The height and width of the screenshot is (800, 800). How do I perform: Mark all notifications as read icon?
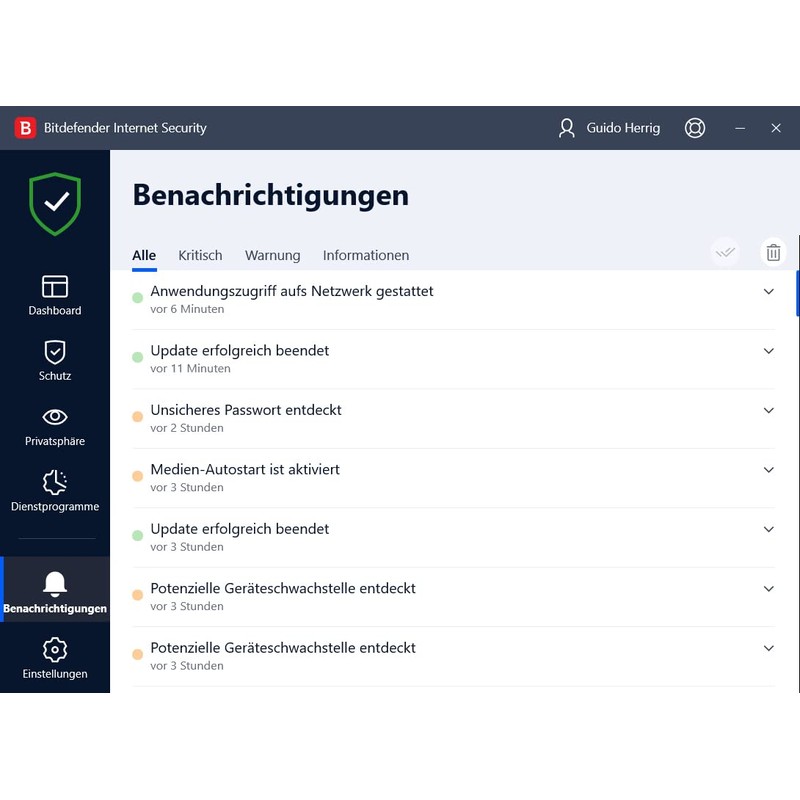click(x=726, y=253)
